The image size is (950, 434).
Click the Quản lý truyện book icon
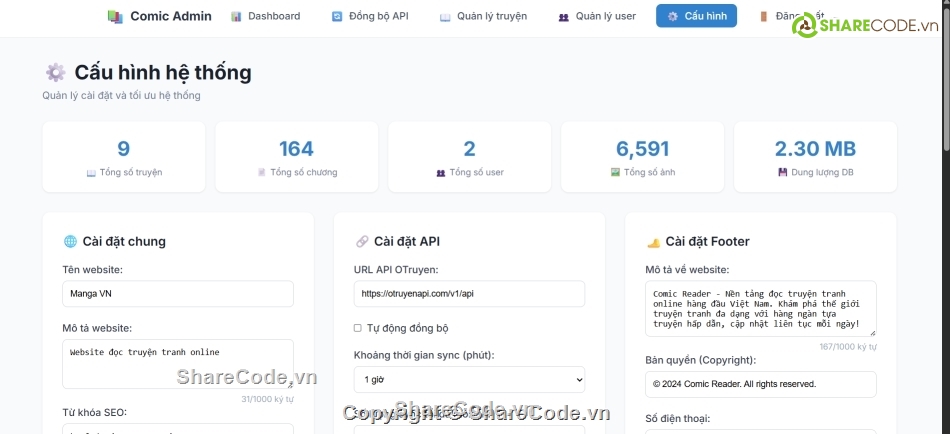[x=445, y=16]
